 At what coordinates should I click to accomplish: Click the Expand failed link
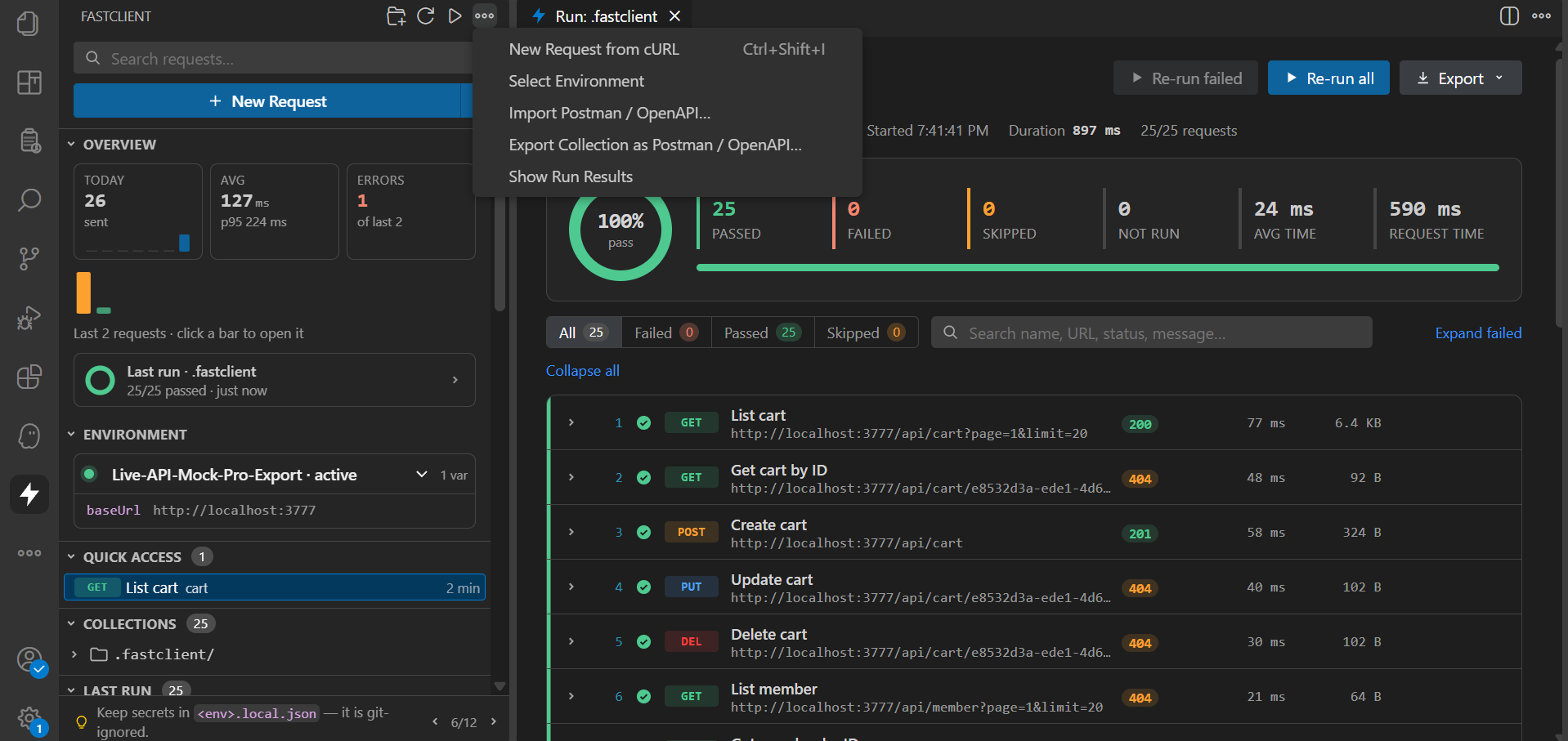tap(1478, 333)
